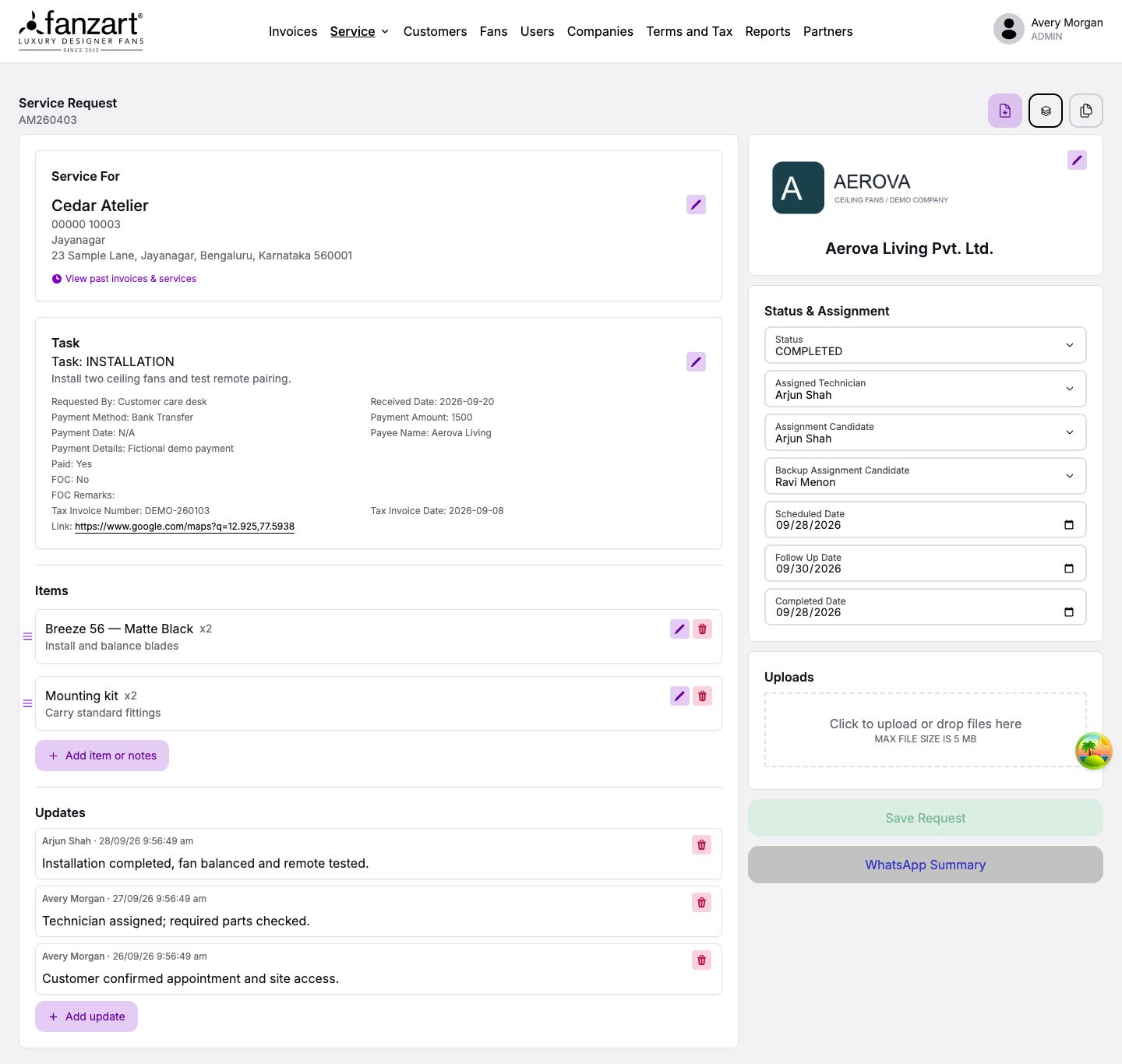
Task: Click the Breeze 56 drag handle
Action: [x=27, y=636]
